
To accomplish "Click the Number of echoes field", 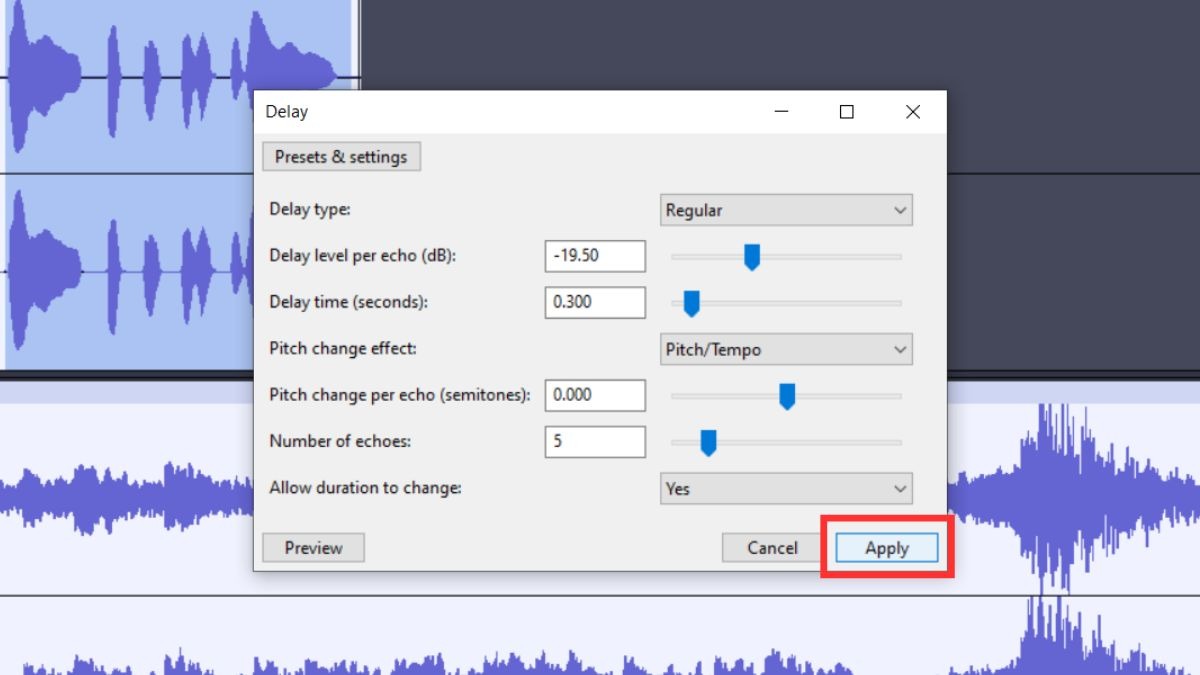I will pyautogui.click(x=595, y=441).
